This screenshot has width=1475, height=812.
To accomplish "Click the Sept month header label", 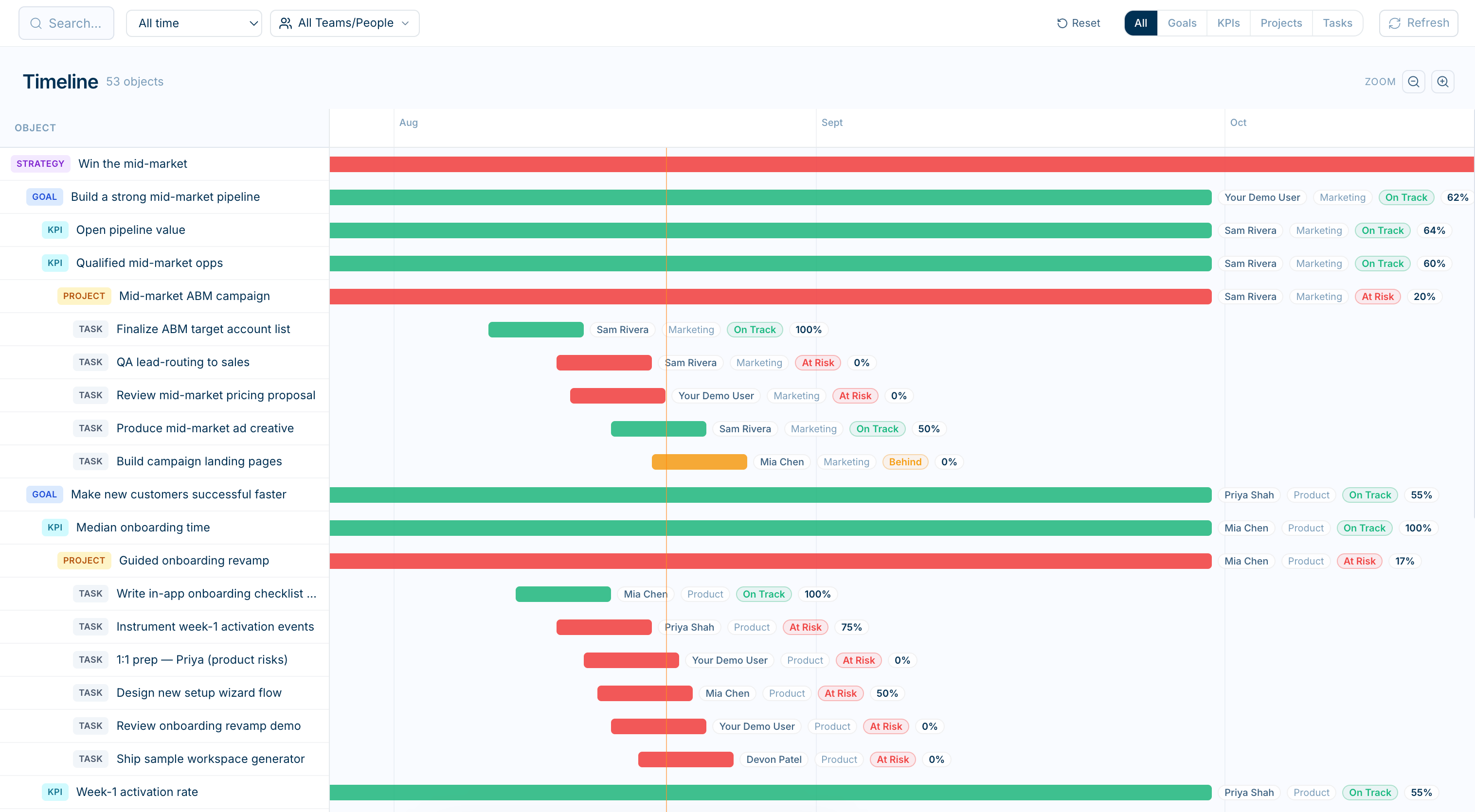I will click(x=831, y=123).
